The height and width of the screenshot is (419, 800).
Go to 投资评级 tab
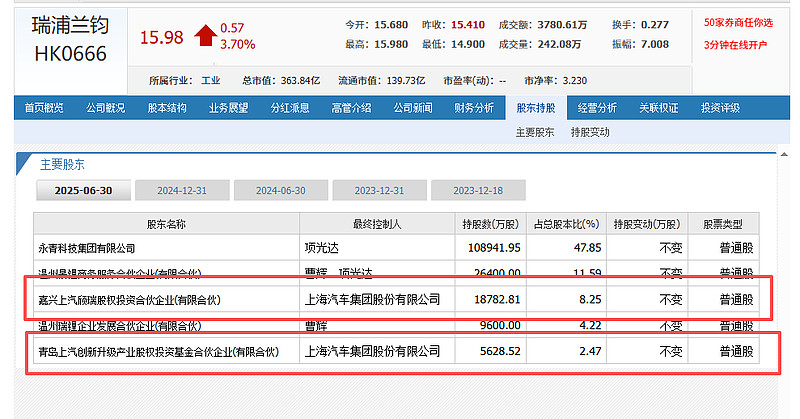tap(720, 108)
